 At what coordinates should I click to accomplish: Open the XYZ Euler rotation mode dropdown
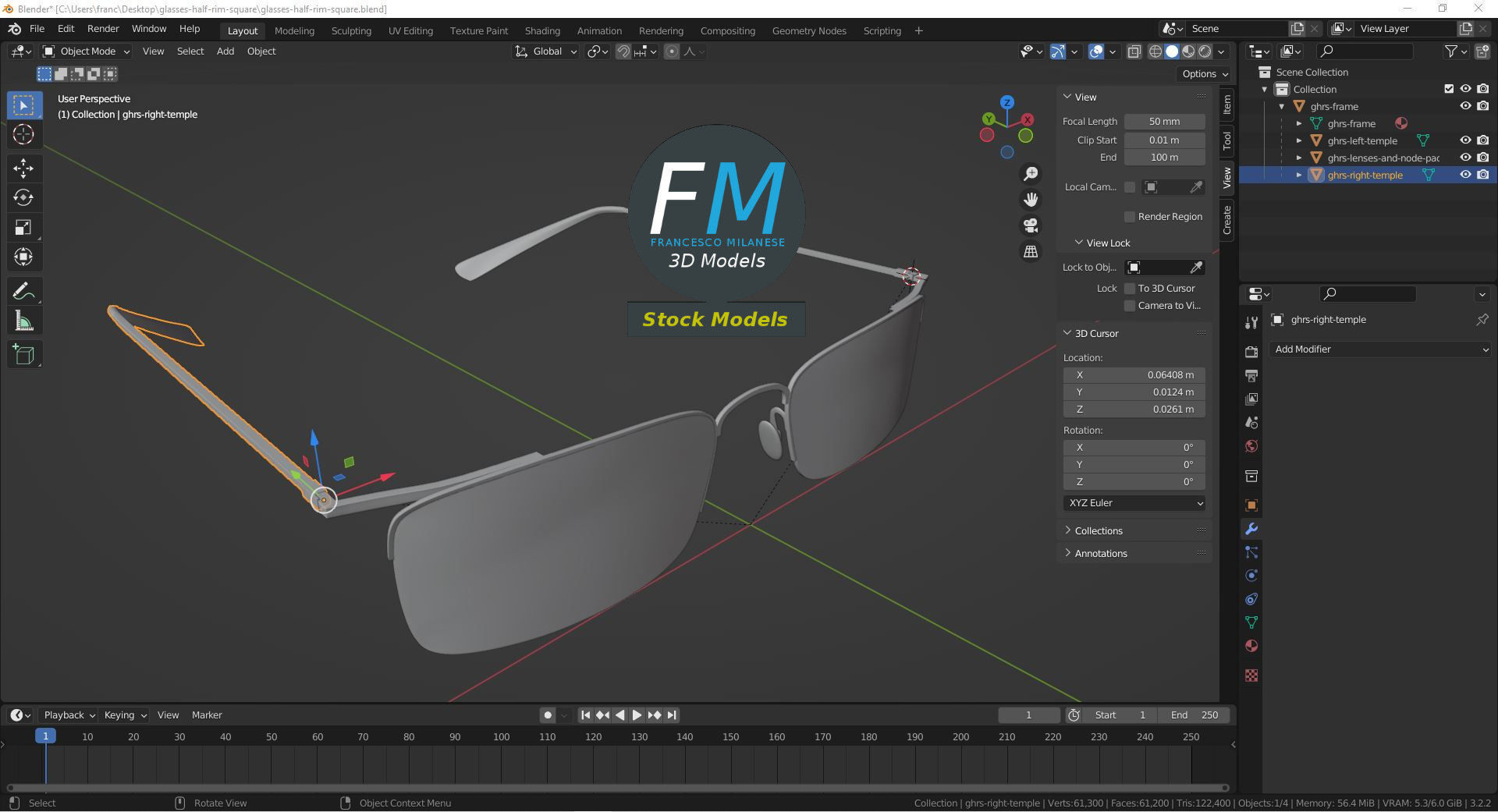tap(1134, 503)
